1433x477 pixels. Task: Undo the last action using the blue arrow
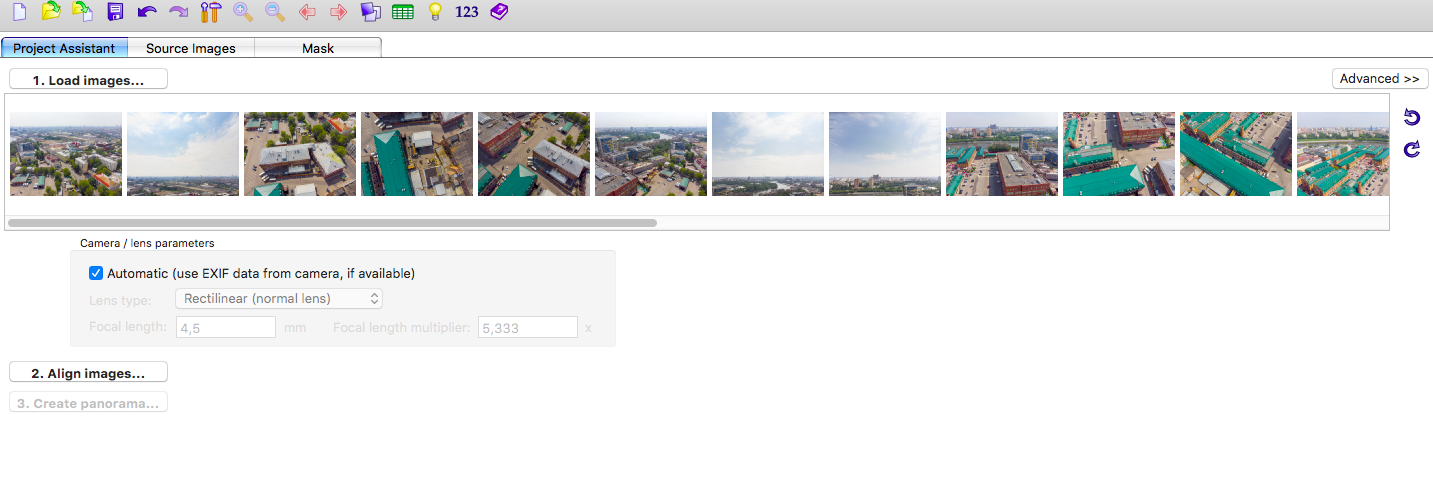147,12
